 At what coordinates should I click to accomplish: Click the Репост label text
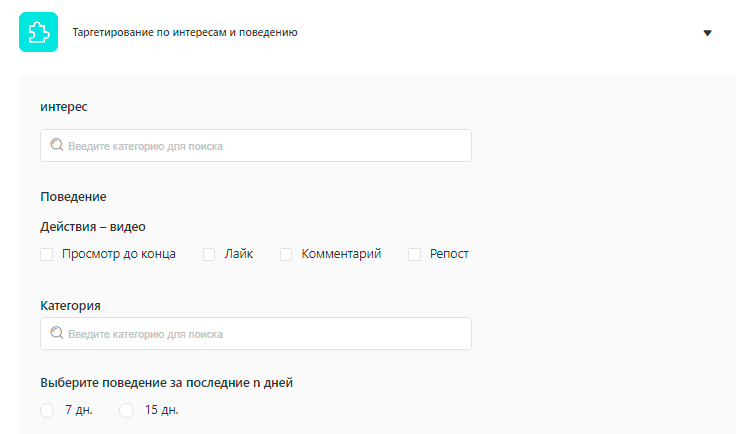449,254
